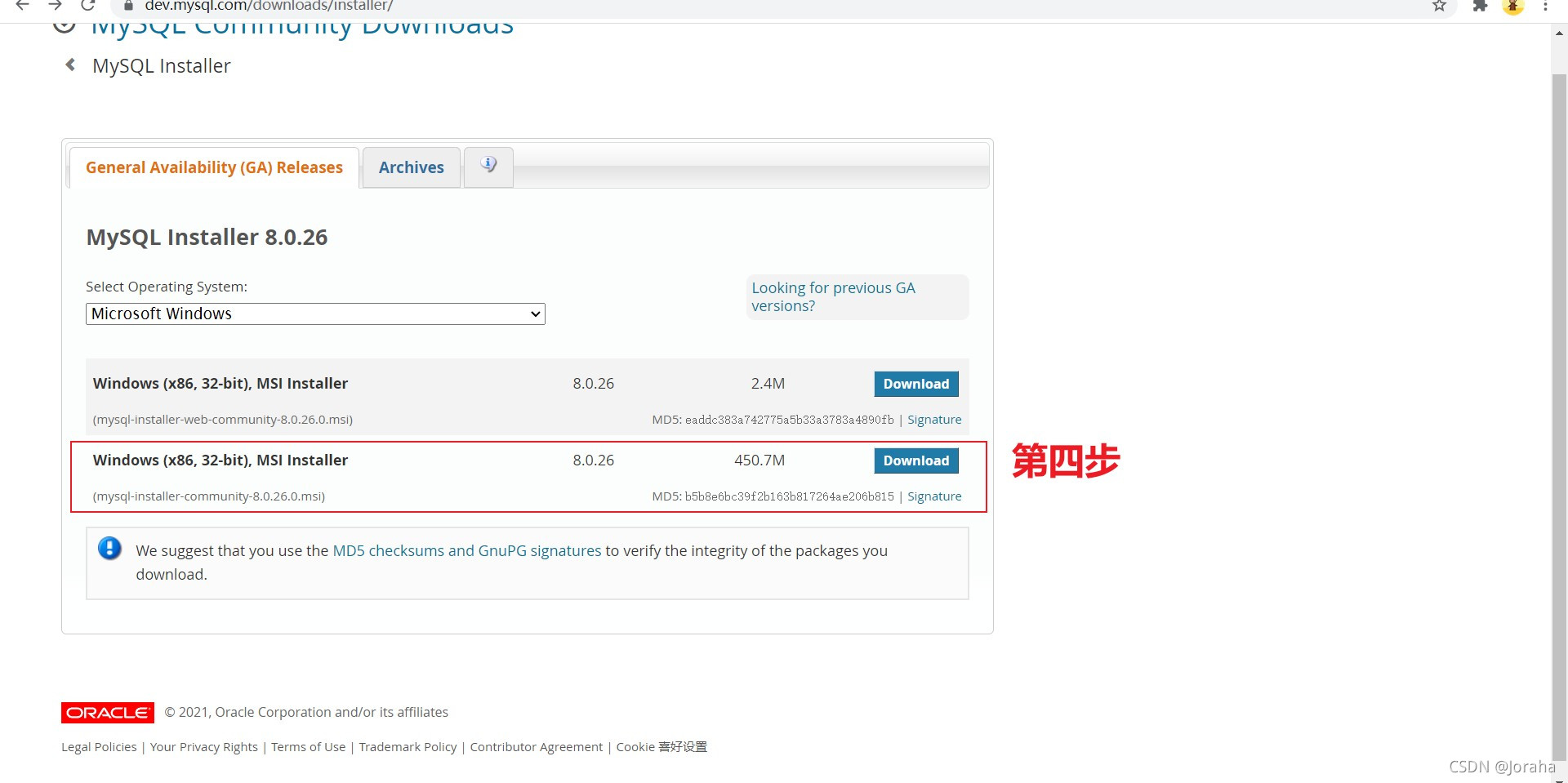Open the browser profile avatar

1513,7
